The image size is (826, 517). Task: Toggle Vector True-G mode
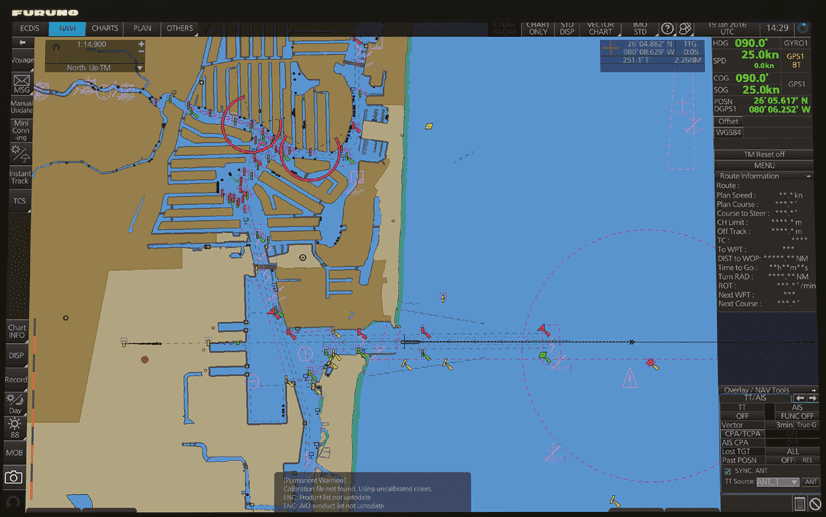(x=807, y=425)
